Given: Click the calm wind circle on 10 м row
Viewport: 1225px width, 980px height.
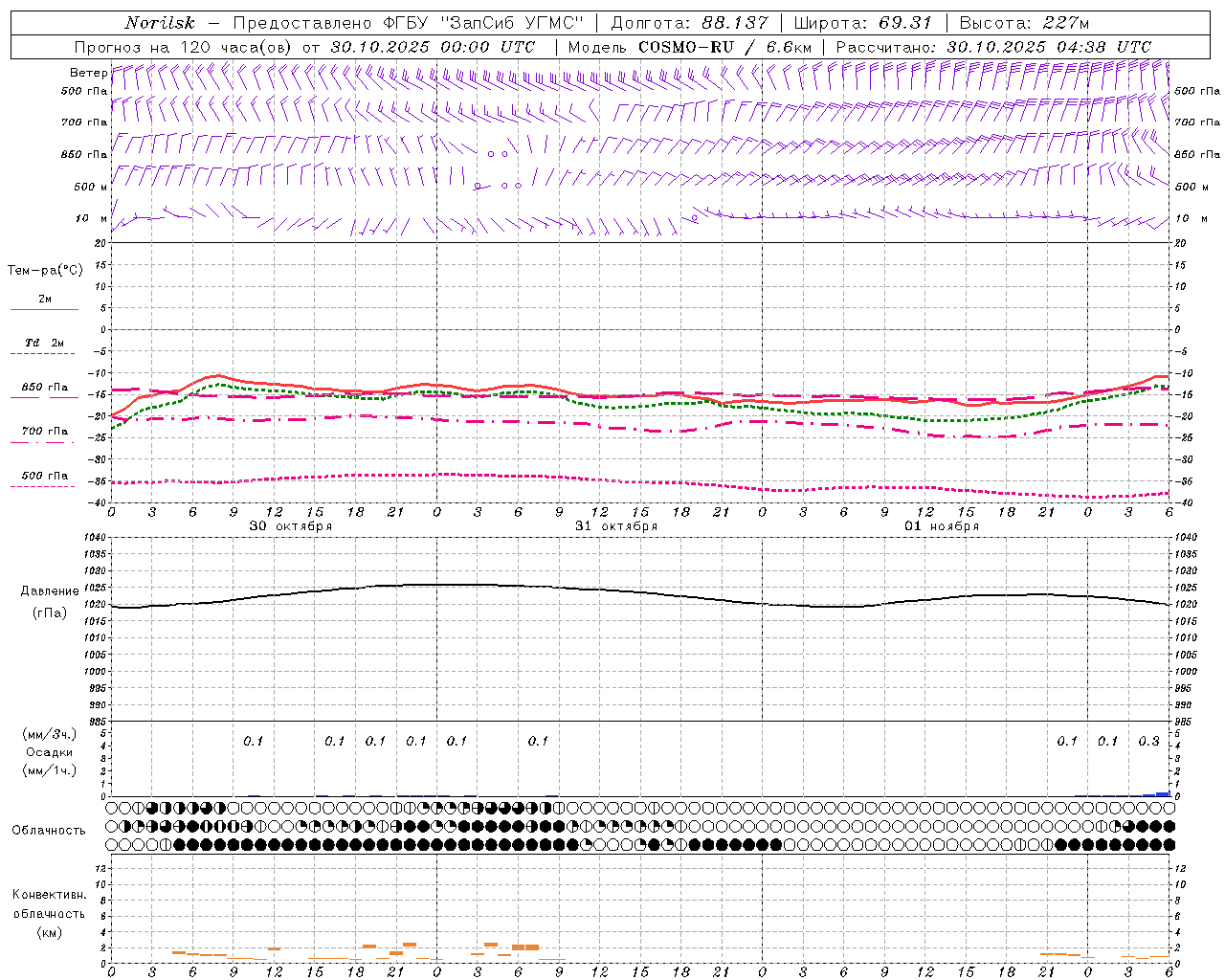Looking at the screenshot, I should [695, 218].
